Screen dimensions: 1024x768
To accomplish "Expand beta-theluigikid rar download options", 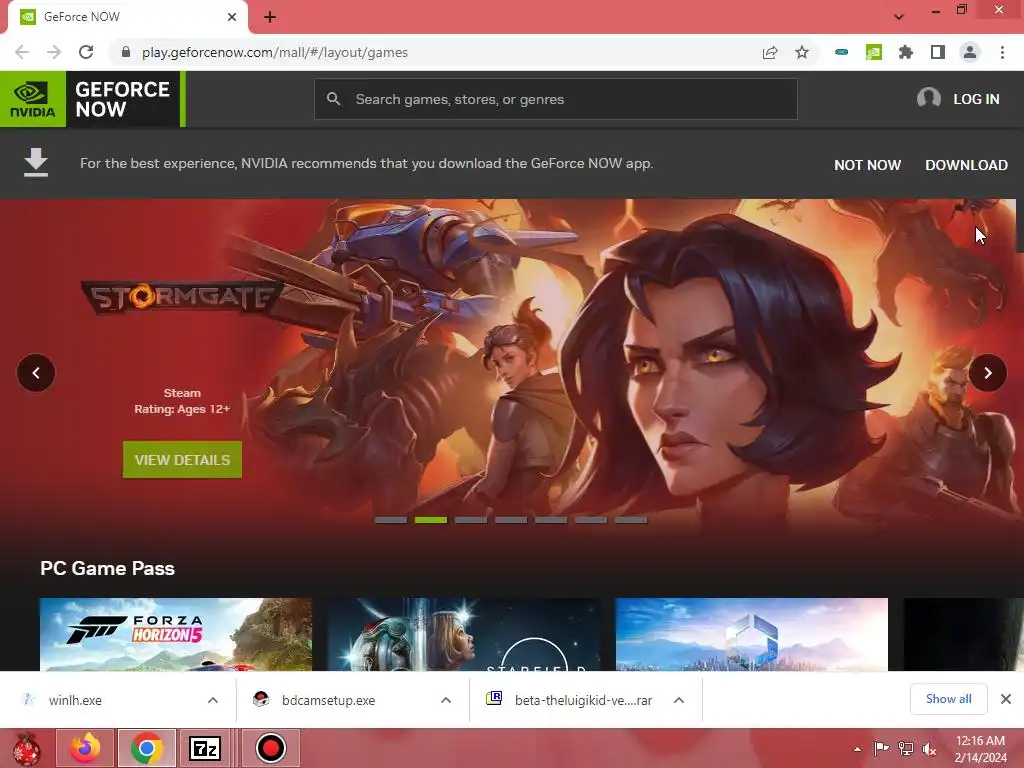I will pos(679,700).
